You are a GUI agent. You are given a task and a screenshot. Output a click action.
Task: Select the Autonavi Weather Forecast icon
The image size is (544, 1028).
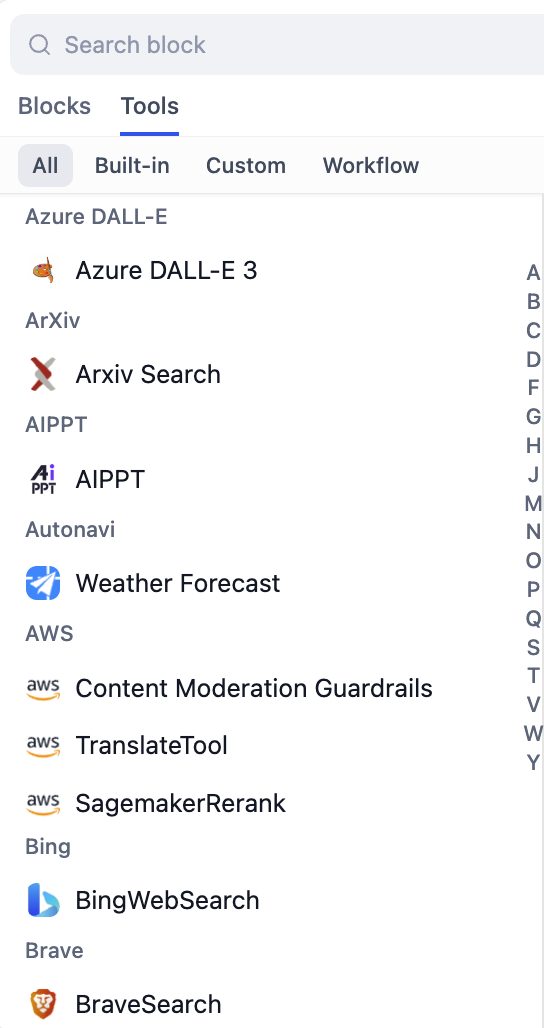click(x=43, y=583)
